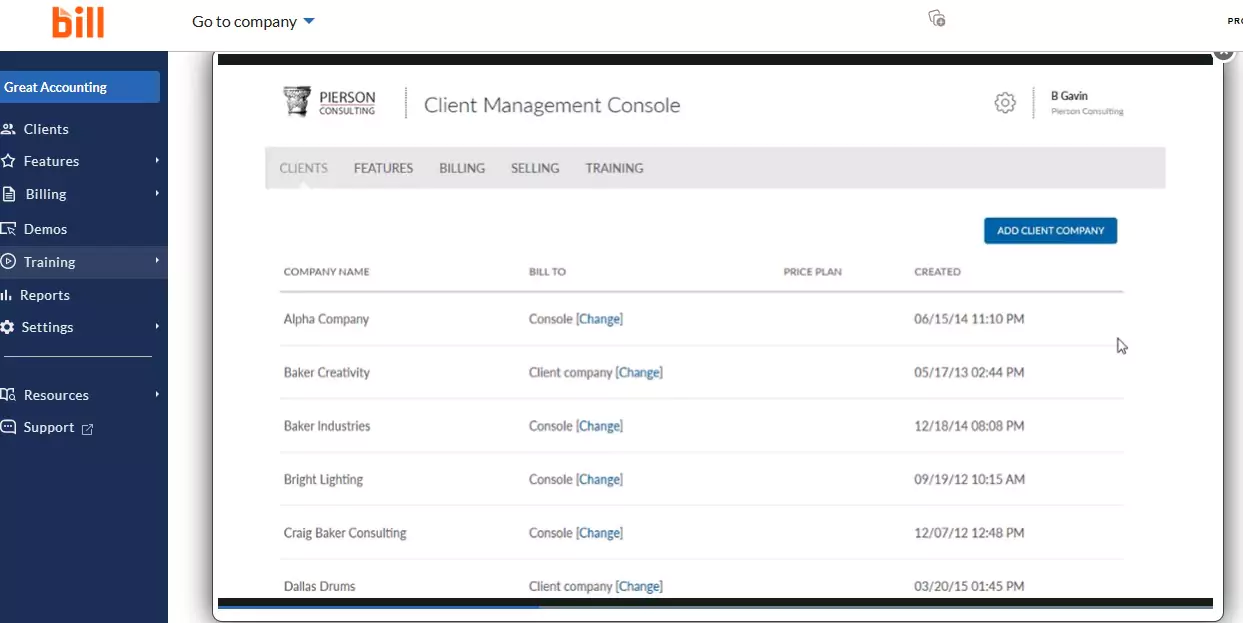This screenshot has width=1243, height=623.
Task: Click the bill logo
Action: (78, 22)
